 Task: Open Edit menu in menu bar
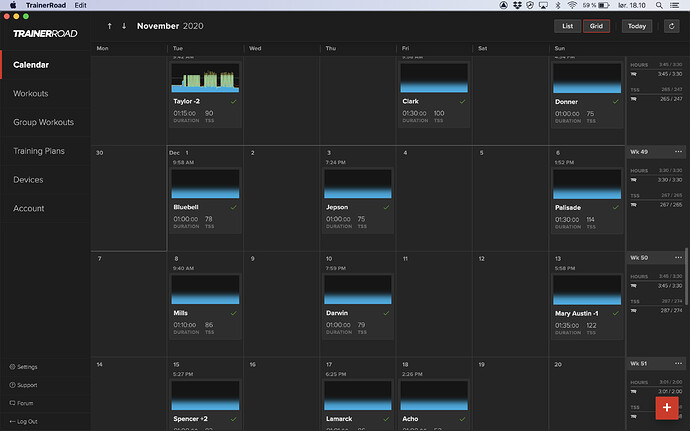click(x=81, y=5)
